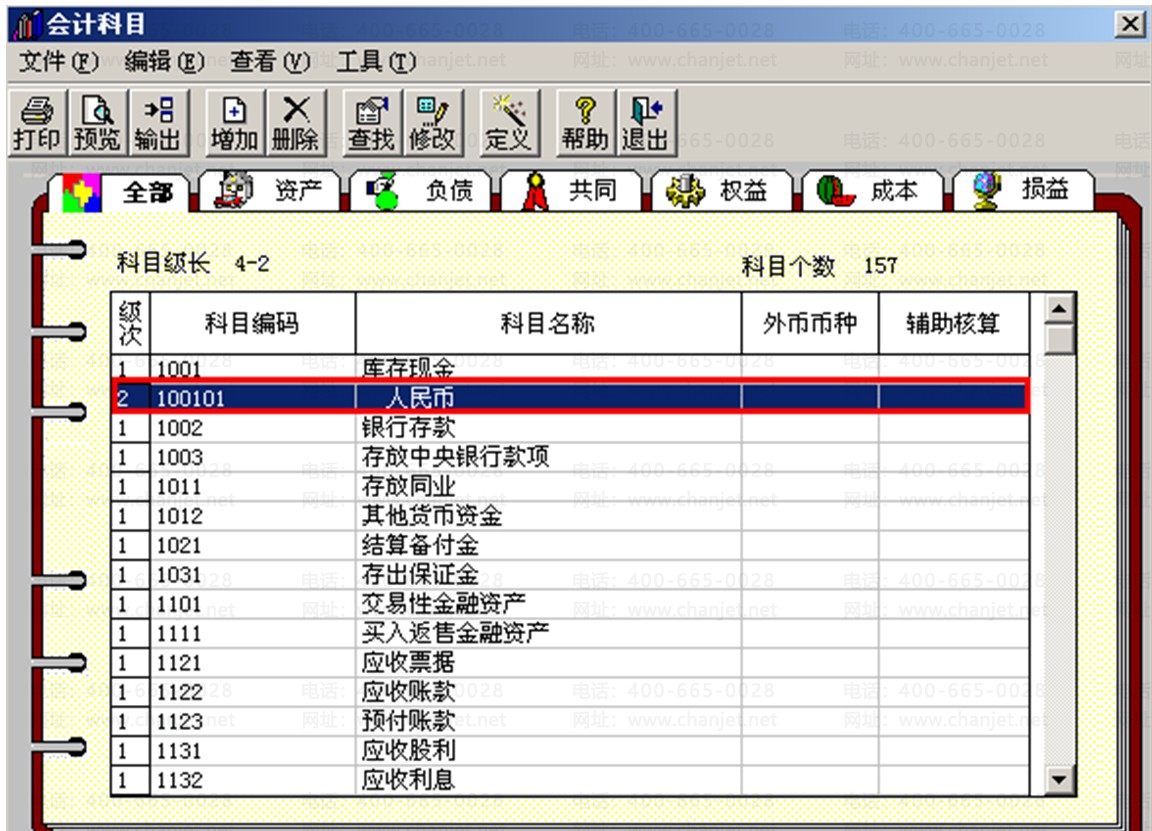Switch to the 全部 tab
The width and height of the screenshot is (1152, 831).
tap(121, 193)
